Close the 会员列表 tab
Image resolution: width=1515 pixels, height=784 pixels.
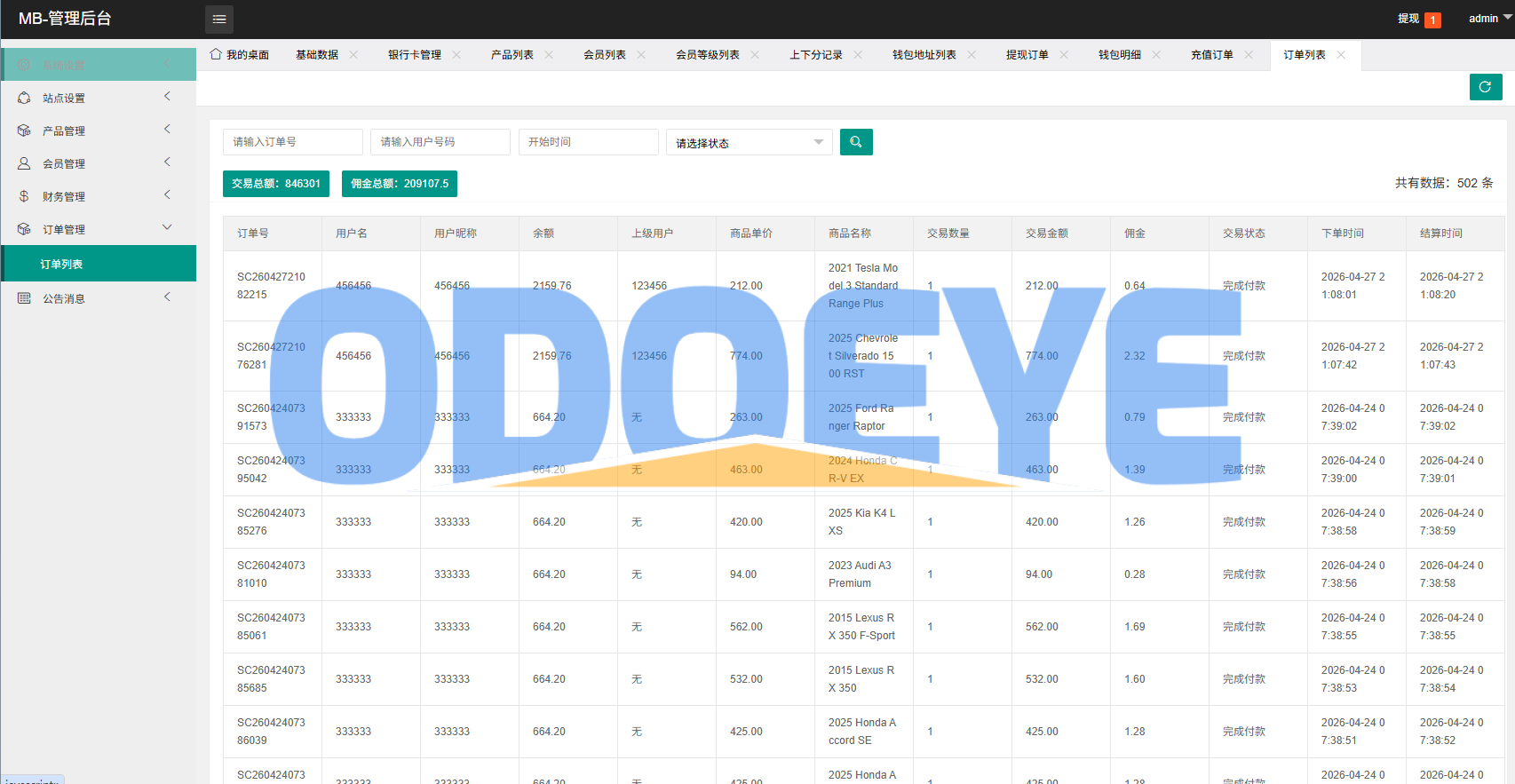click(641, 54)
